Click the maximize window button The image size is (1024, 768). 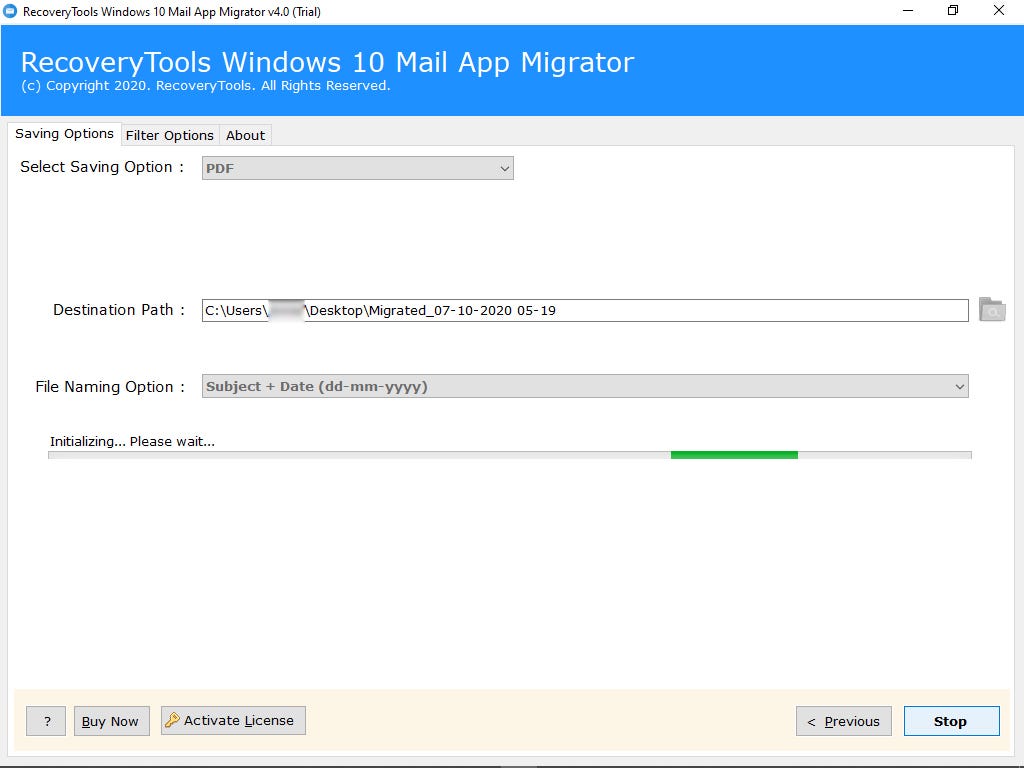pos(952,11)
